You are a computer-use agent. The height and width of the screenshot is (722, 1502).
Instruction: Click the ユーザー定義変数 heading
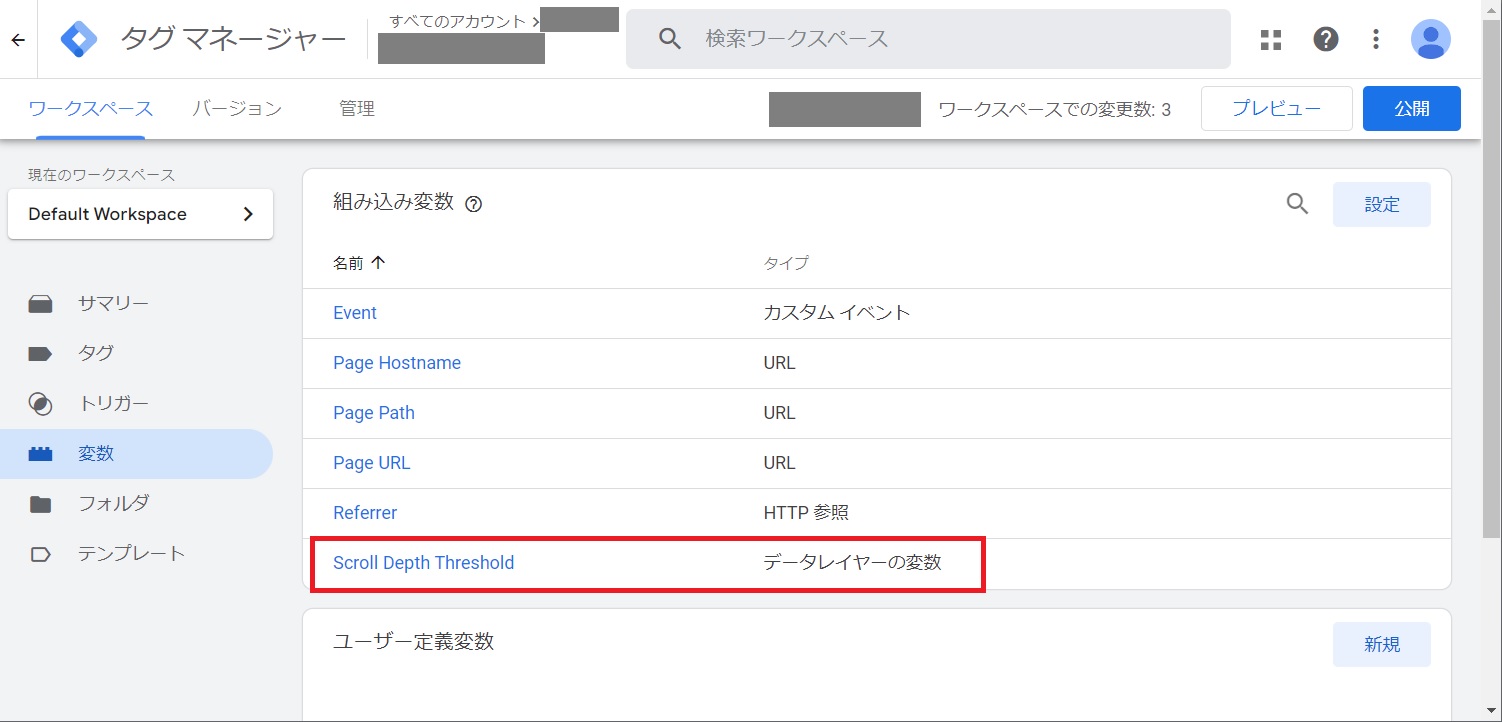point(414,642)
